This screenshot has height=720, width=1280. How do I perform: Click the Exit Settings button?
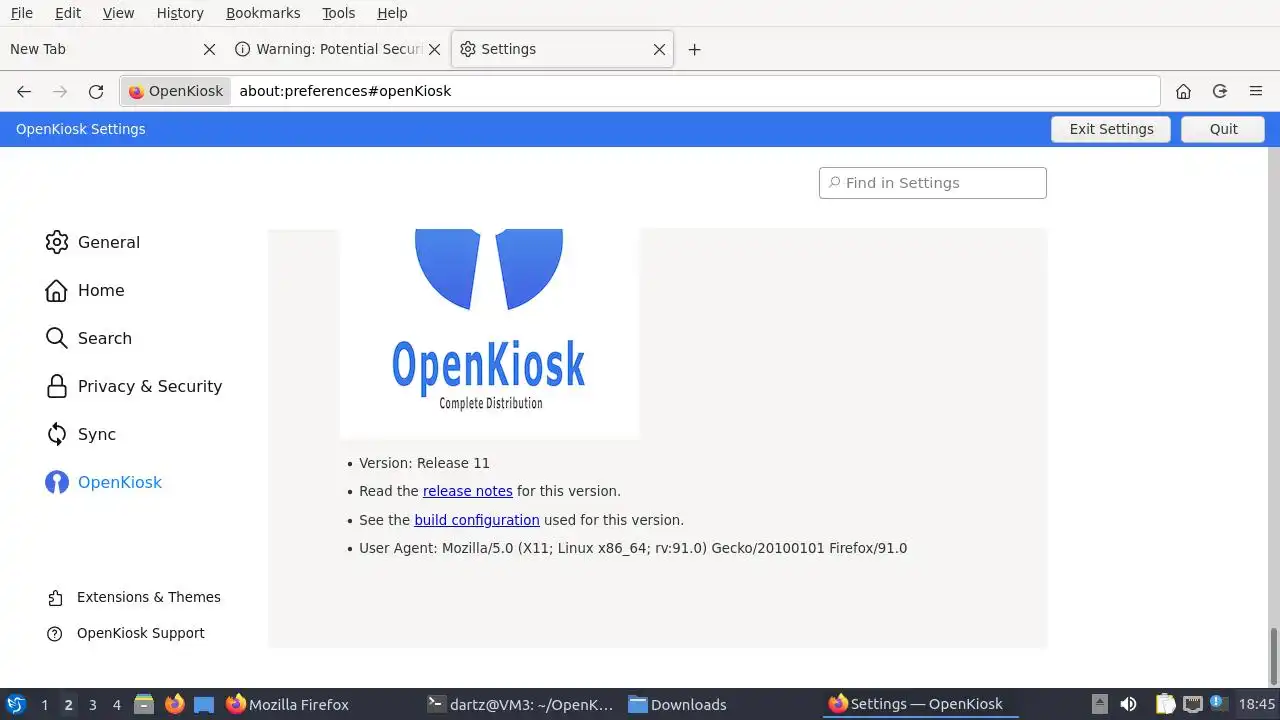coord(1111,129)
